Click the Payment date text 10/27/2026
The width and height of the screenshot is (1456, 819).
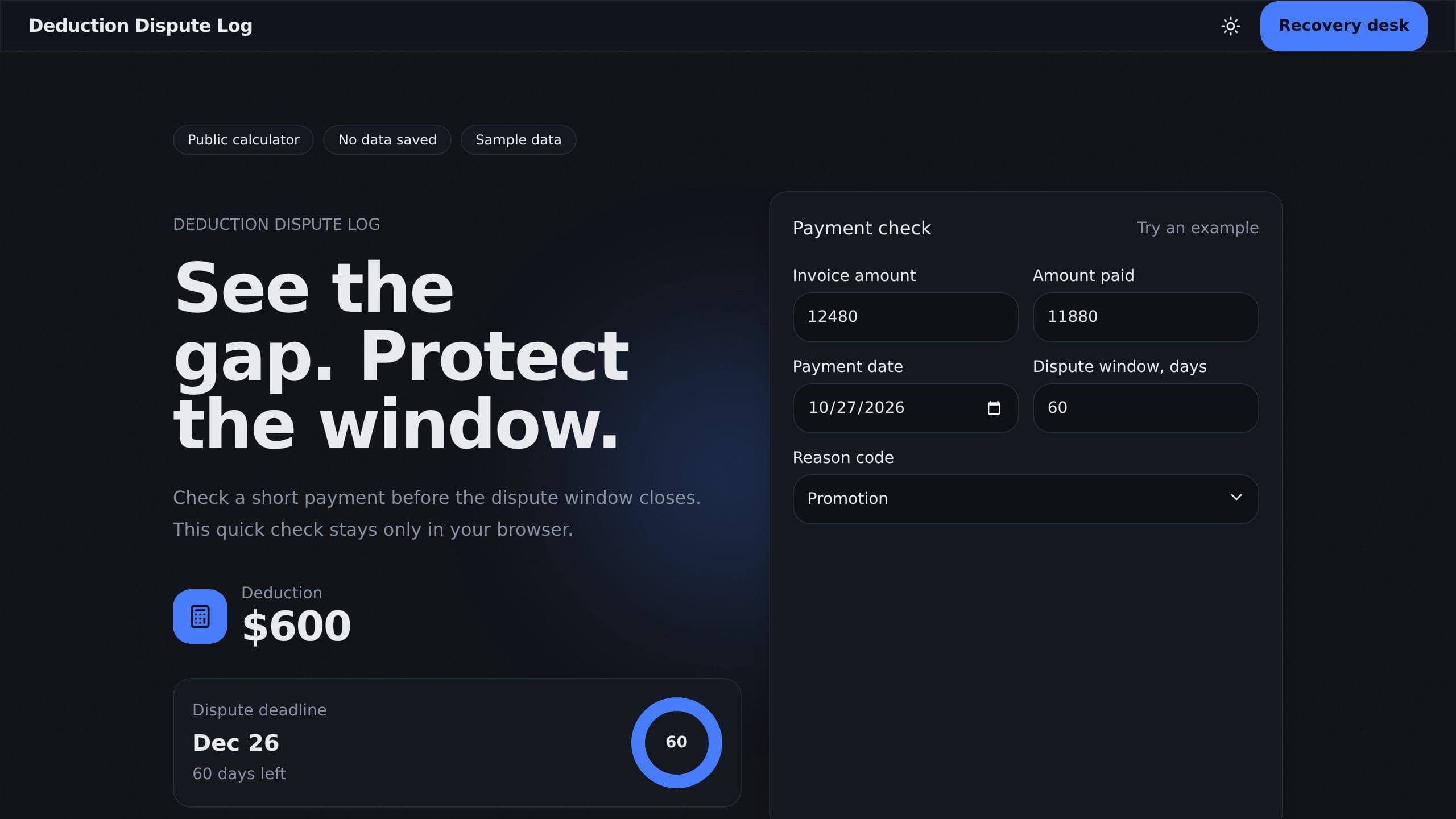pos(856,408)
